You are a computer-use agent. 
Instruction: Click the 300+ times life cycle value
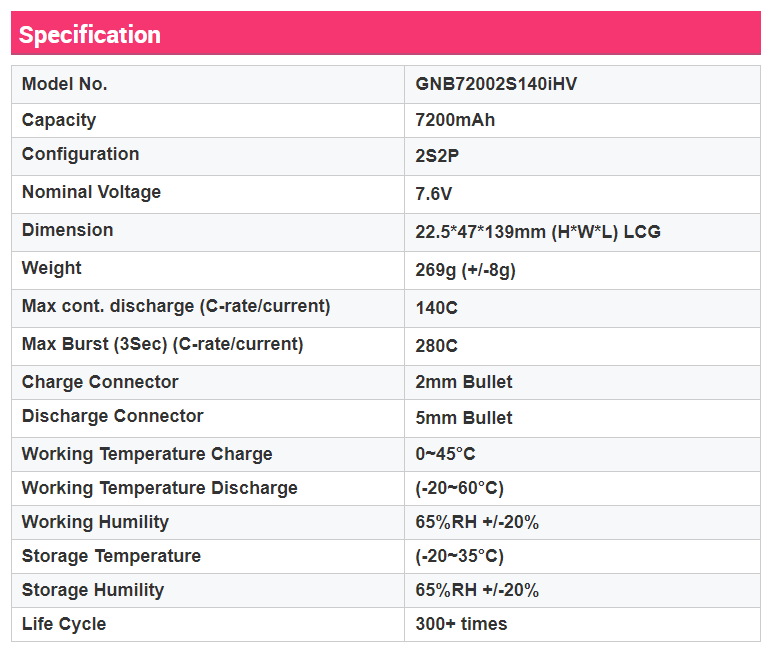[461, 624]
